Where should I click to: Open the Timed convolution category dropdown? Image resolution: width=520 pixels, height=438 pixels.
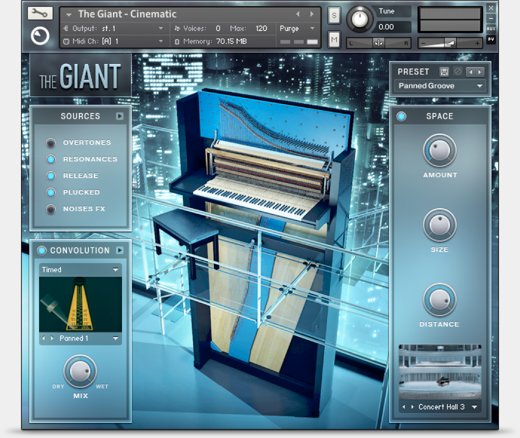[x=80, y=270]
